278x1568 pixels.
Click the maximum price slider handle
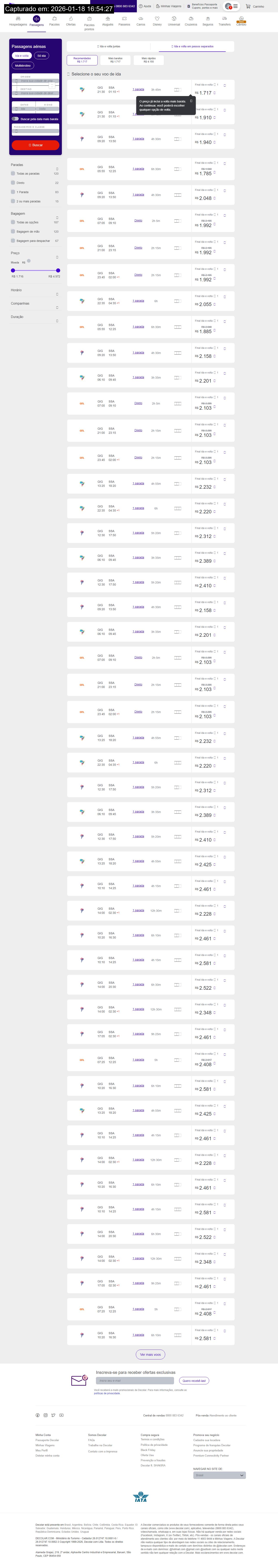(58, 270)
